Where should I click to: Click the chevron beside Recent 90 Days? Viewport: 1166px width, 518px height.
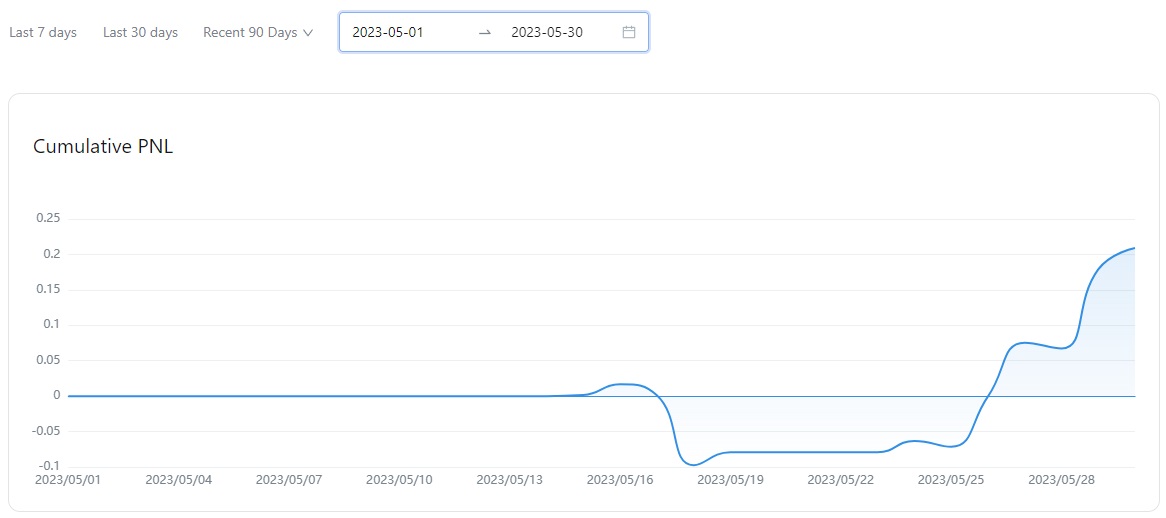(308, 33)
